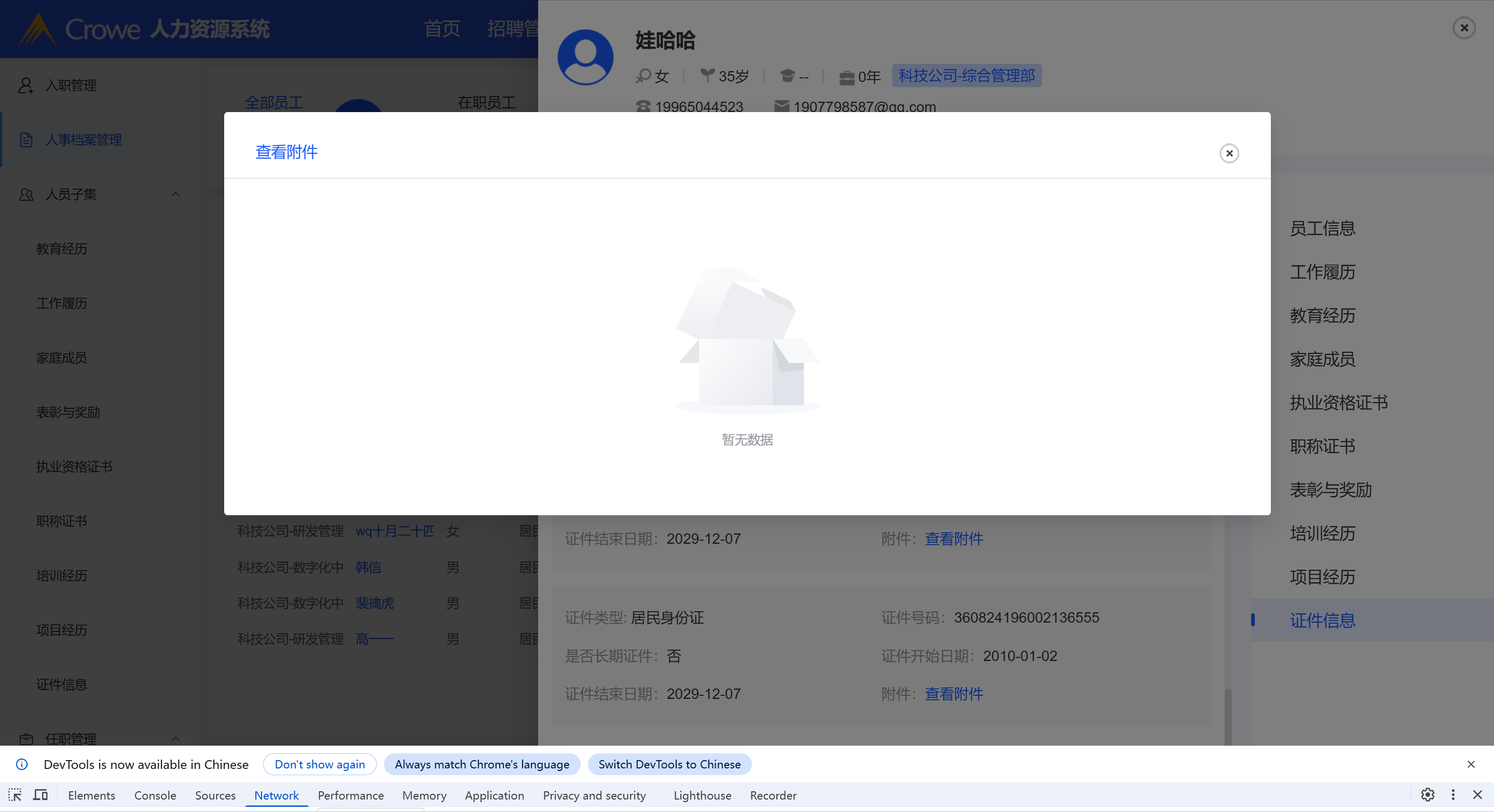The height and width of the screenshot is (812, 1494).
Task: Collapse the 人员子集 section
Action: coord(175,194)
